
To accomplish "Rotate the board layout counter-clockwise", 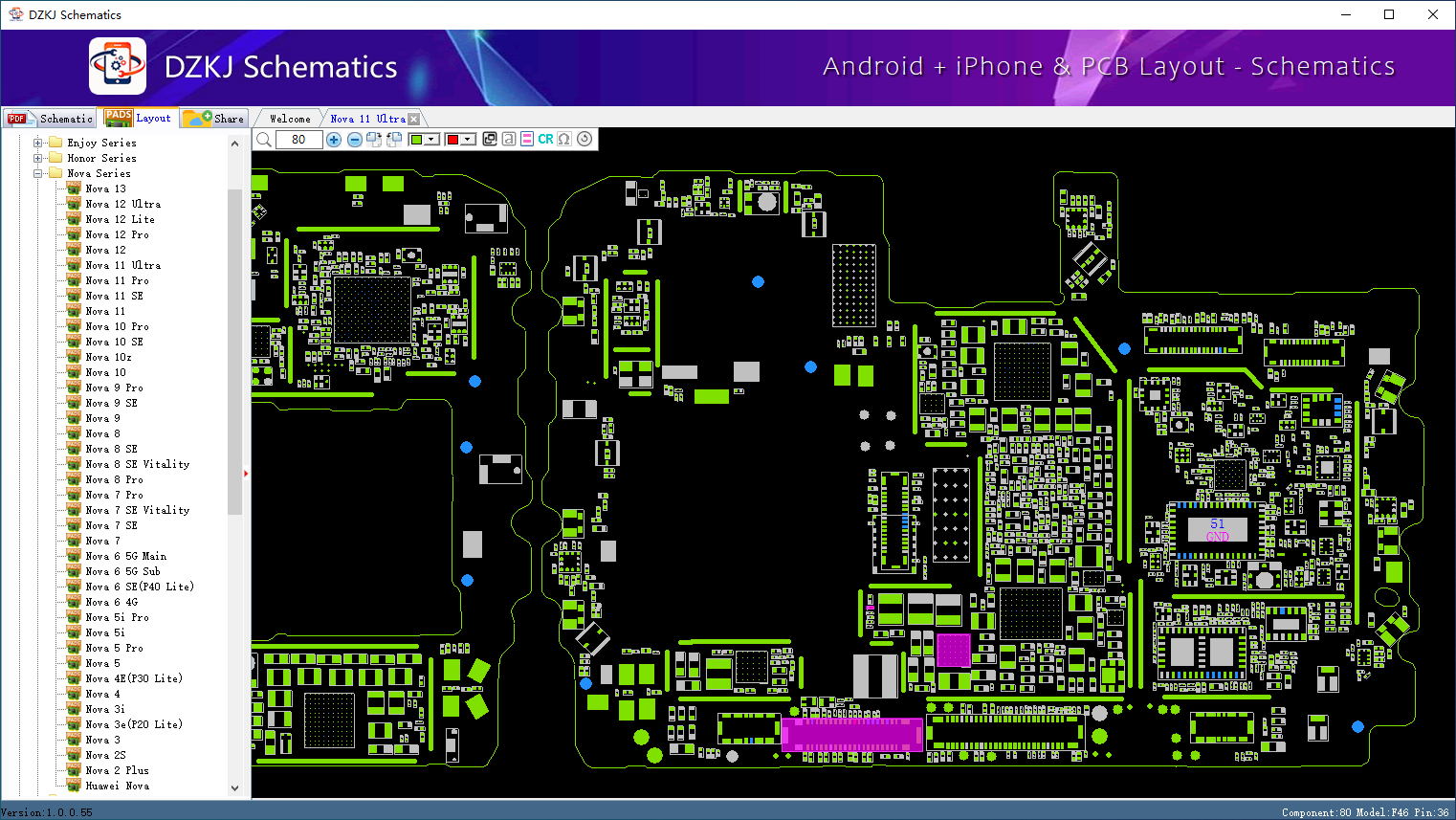I will pyautogui.click(x=393, y=140).
